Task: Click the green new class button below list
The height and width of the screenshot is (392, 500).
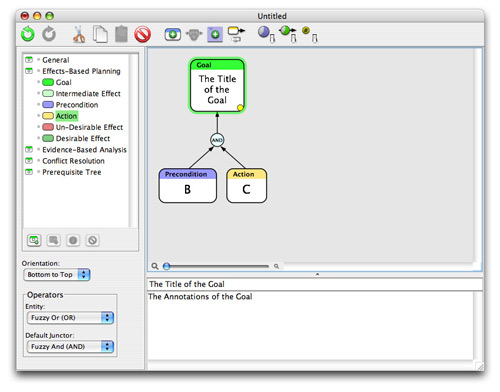Action: (34, 240)
